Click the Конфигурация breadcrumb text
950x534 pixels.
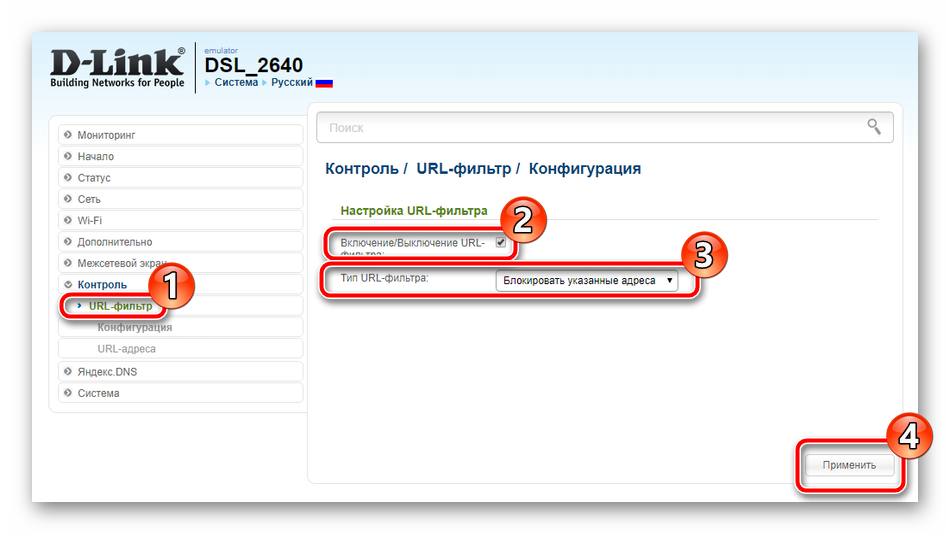pos(585,169)
